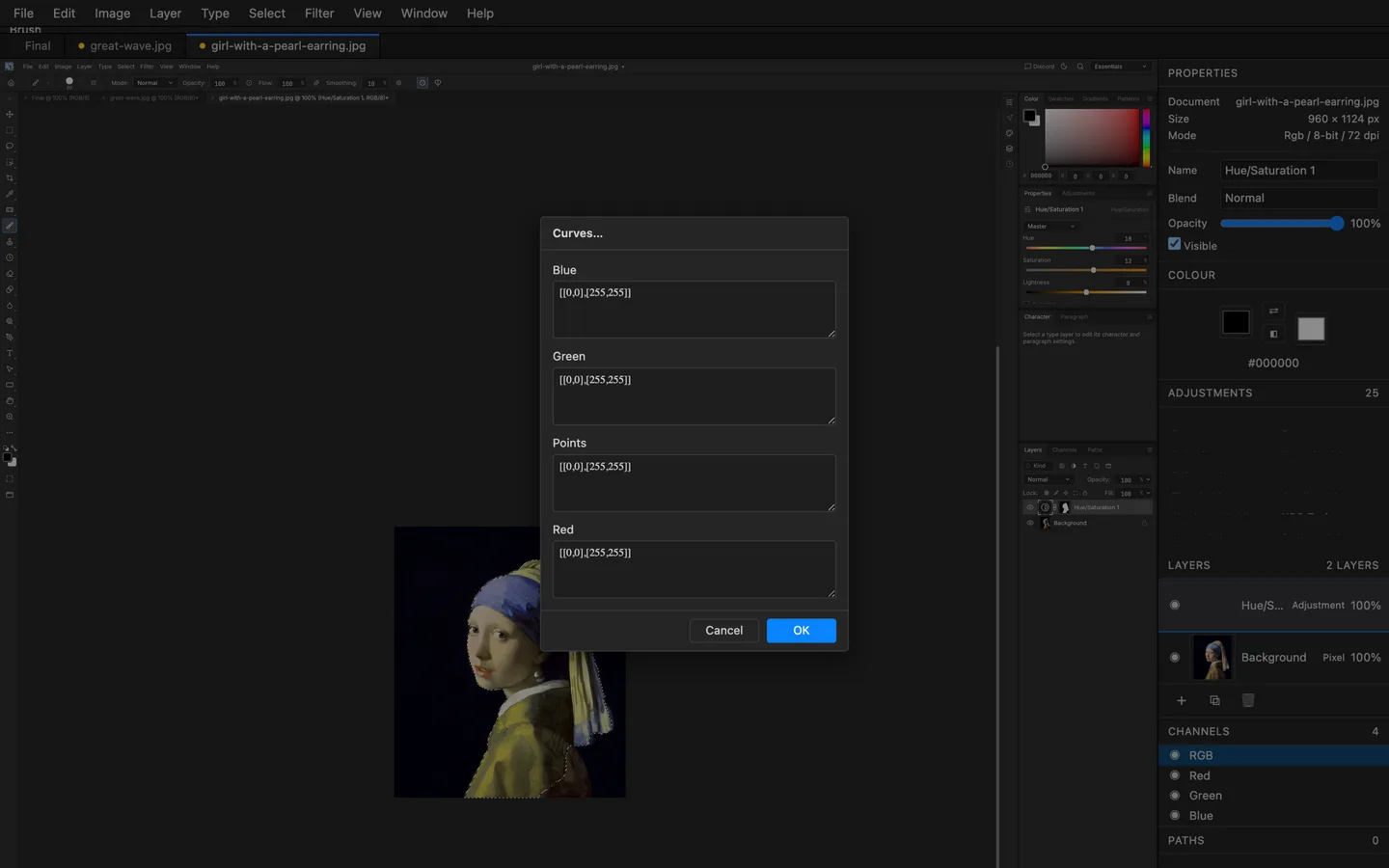
Task: Click OK in the Curves dialog
Action: pyautogui.click(x=802, y=631)
